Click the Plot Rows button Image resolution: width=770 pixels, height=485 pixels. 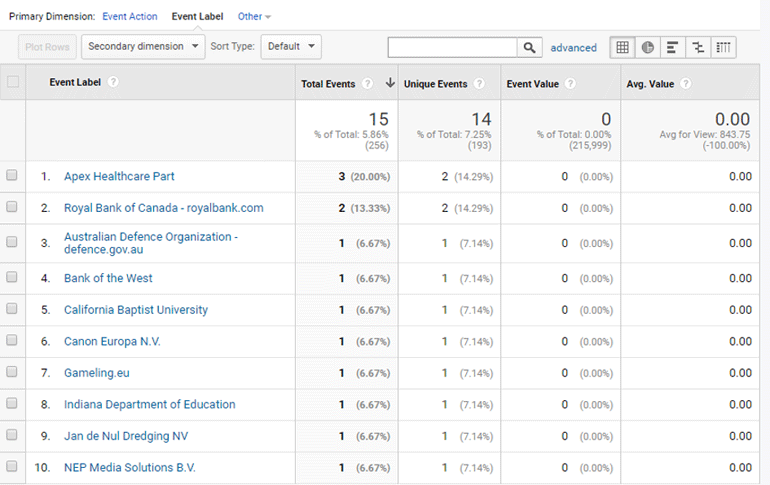tap(47, 47)
